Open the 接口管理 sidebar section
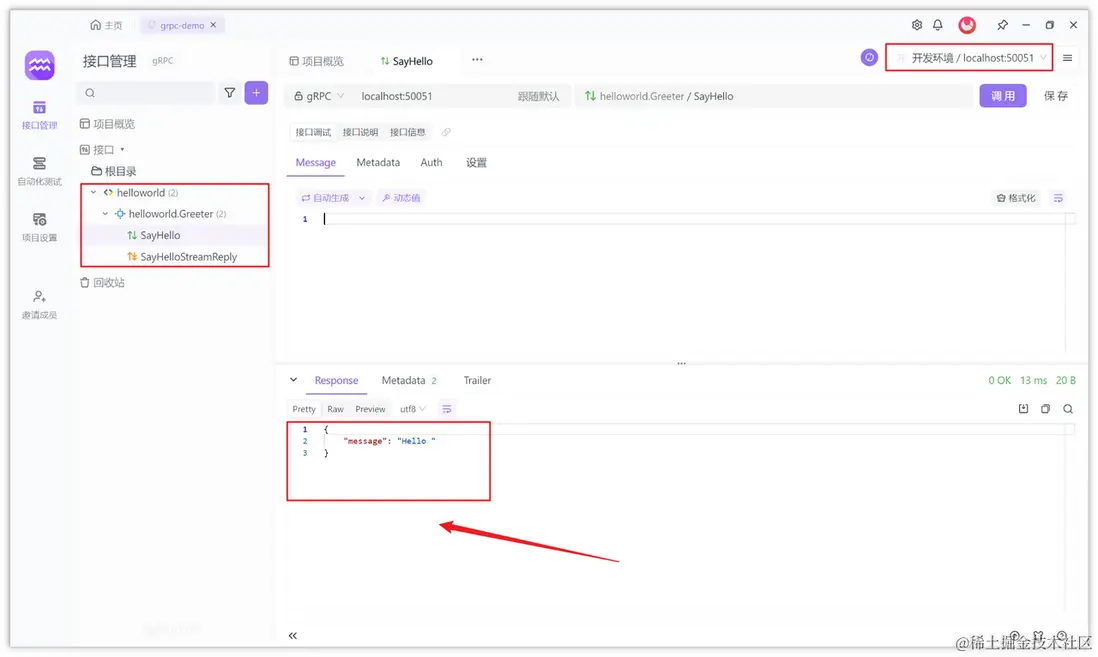The image size is (1098, 657). tap(39, 116)
